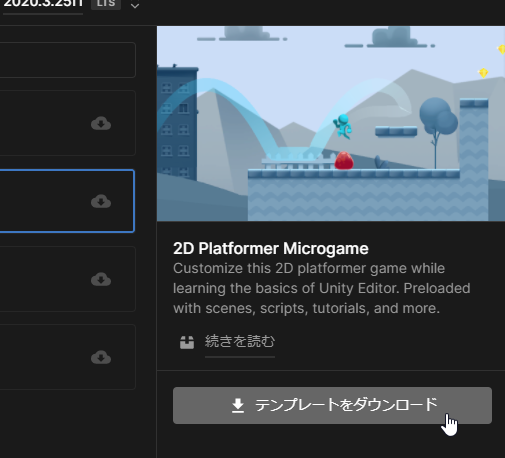Click the cloud download icon on the card directly below the highlighted card
505x458 pixels.
click(101, 279)
